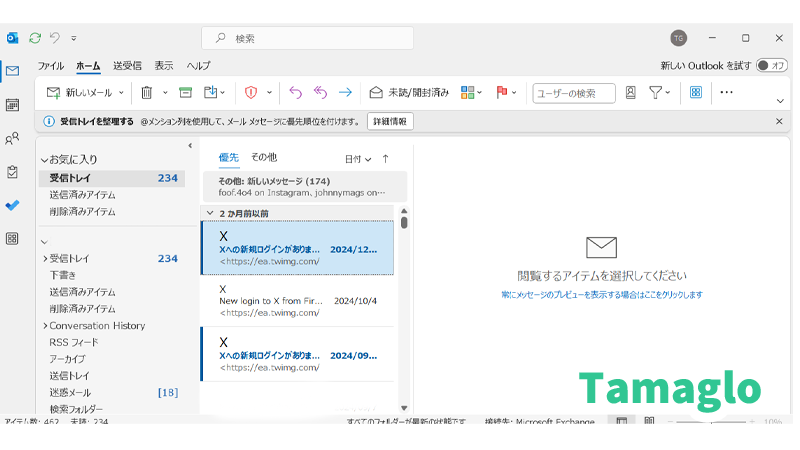Image resolution: width=800 pixels, height=450 pixels.
Task: Click the Reply All double-arrow icon
Action: (320, 93)
